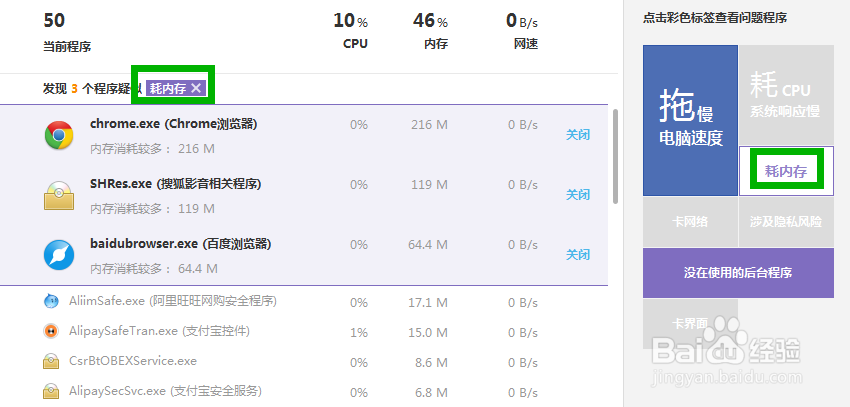Select the AlipaySecSvc.exe (支付宝安全服务) row

pyautogui.click(x=304, y=391)
